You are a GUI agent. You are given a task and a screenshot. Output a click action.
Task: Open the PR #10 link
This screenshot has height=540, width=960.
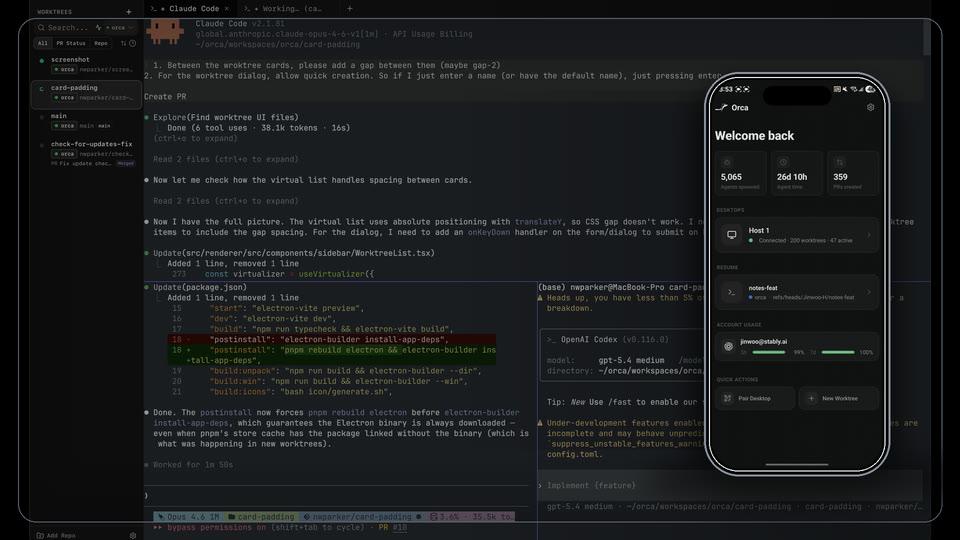tap(392, 527)
